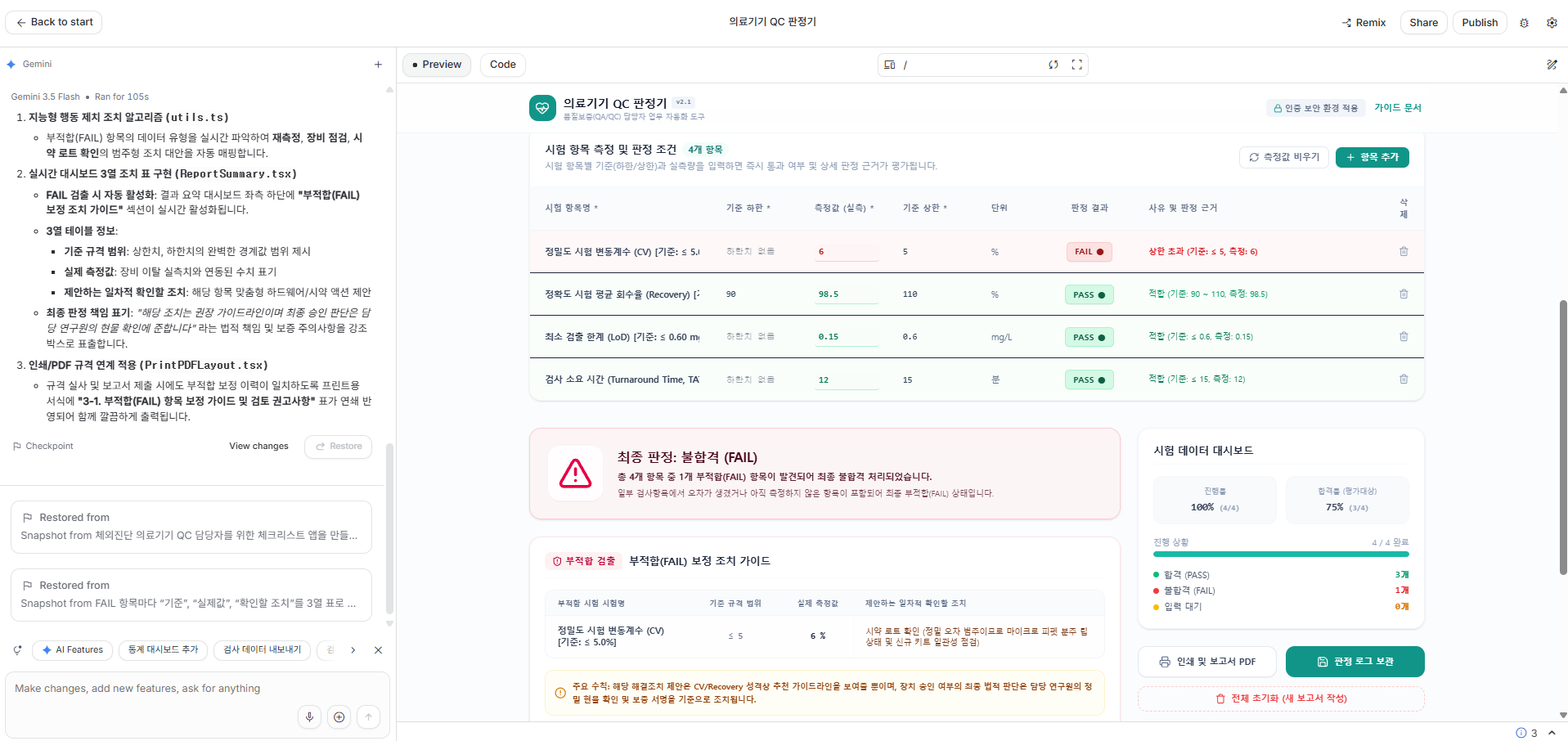Open second Restored from FAIL snapshot card

click(191, 595)
